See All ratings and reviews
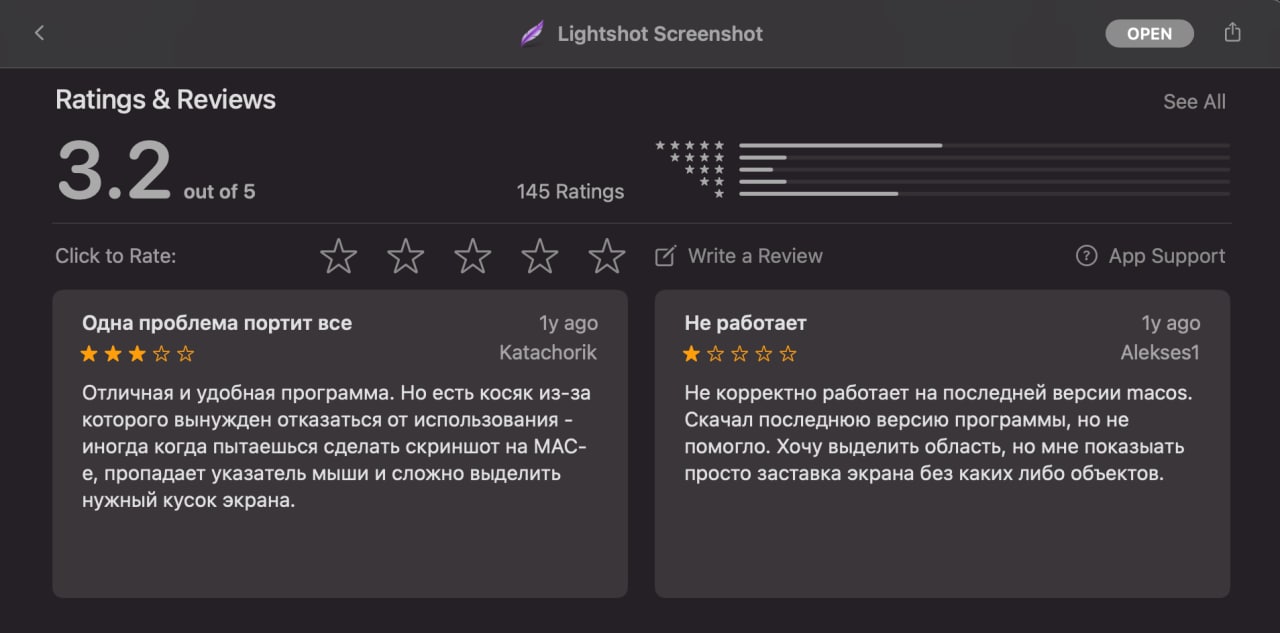Viewport: 1280px width, 633px height. click(x=1194, y=102)
